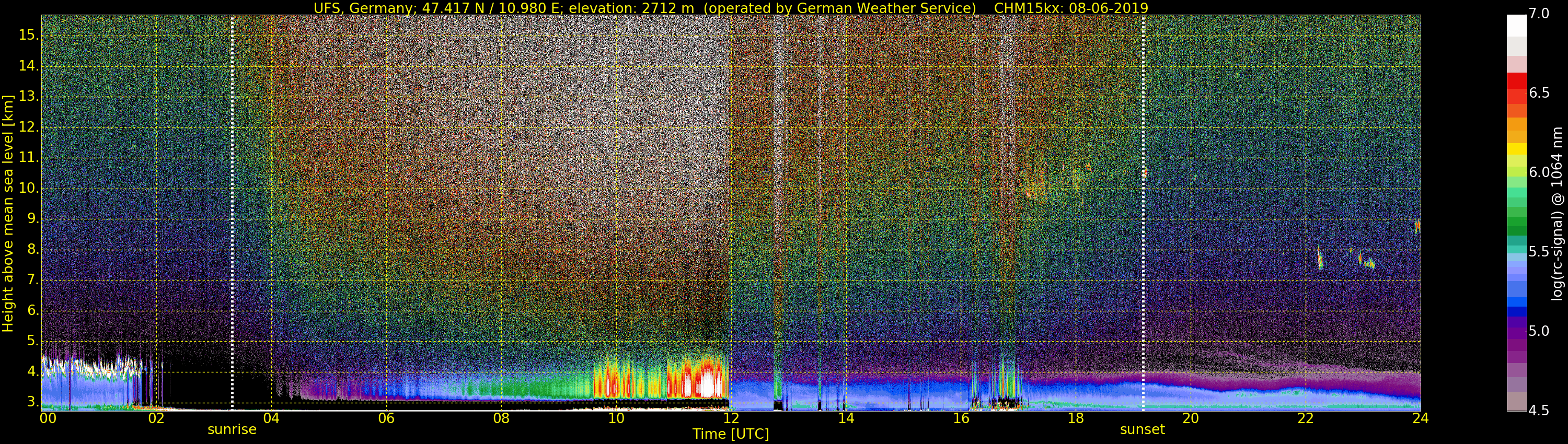This screenshot has height=444, width=1568.
Task: Click the 18 hour tick on the time axis
Action: (1076, 418)
